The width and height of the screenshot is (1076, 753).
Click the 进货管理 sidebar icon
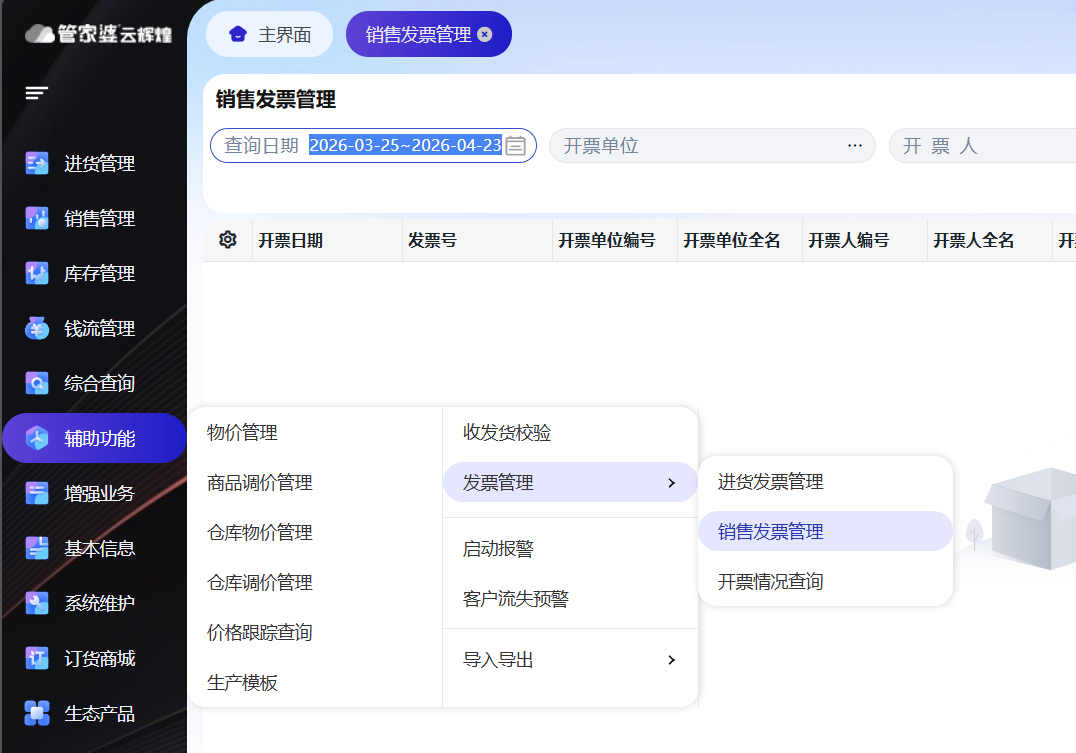(37, 163)
